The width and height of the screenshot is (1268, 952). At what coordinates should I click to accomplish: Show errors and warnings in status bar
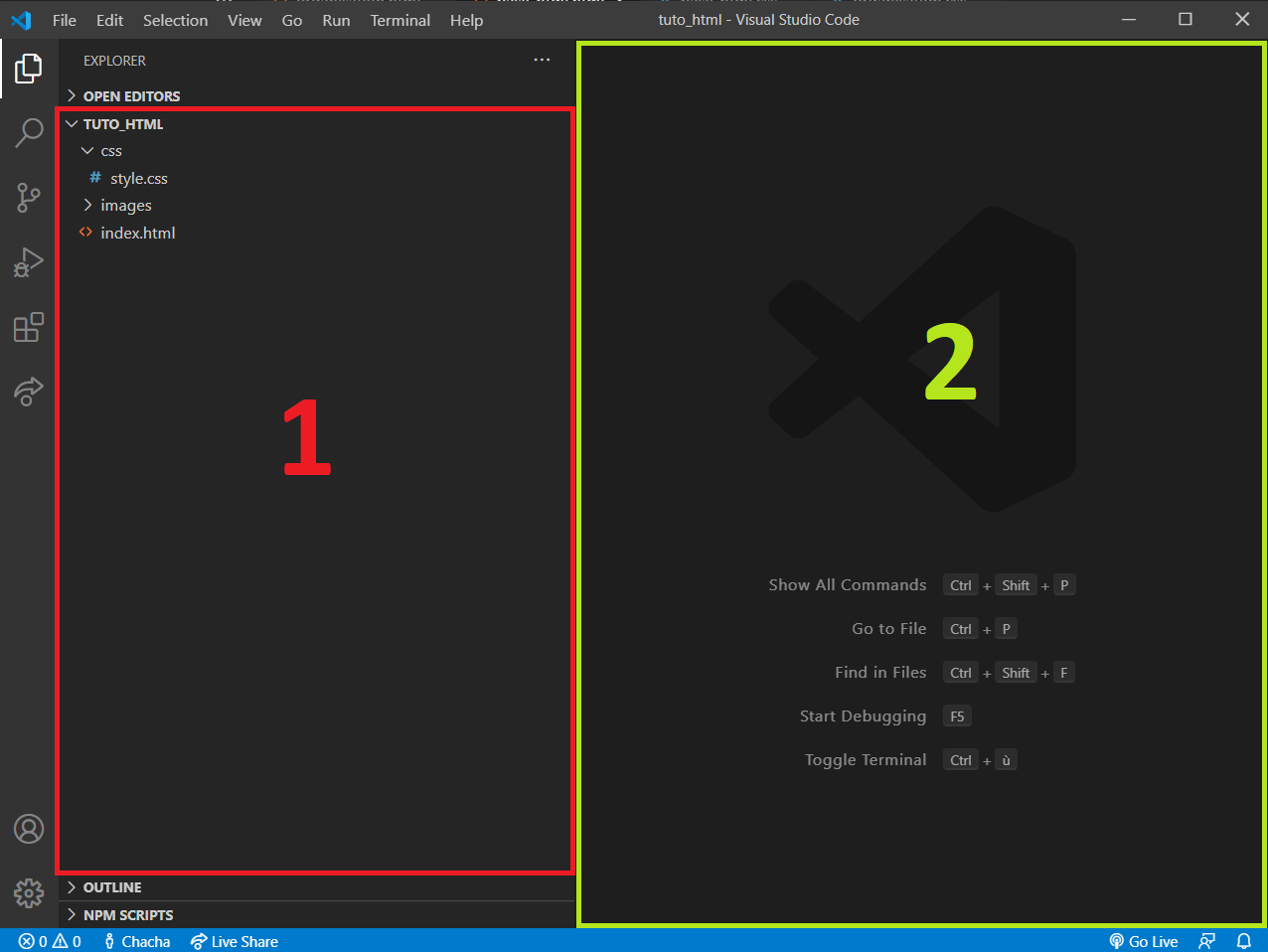pos(50,941)
